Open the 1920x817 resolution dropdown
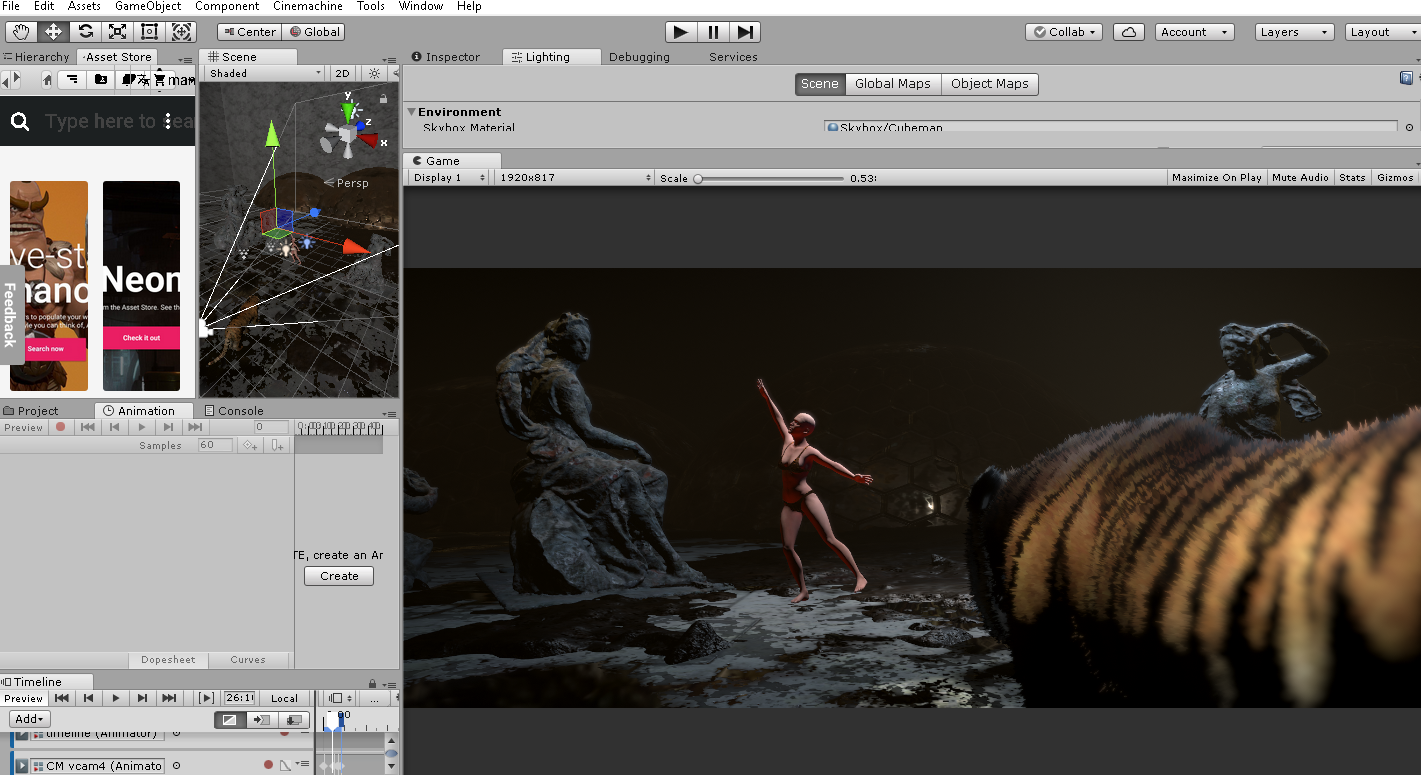The width and height of the screenshot is (1421, 775). (x=574, y=177)
